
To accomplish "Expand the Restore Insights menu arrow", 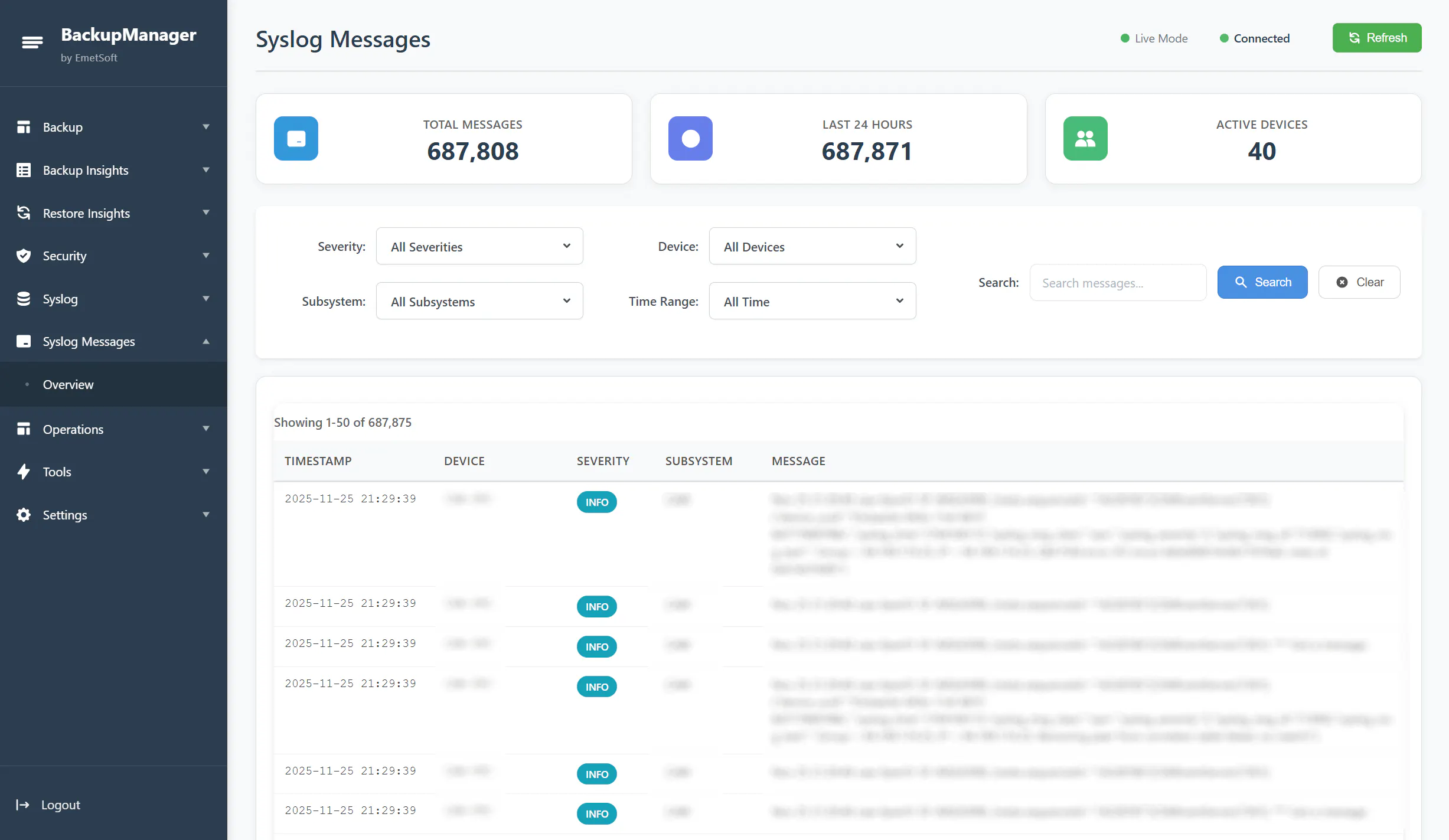I will [x=206, y=213].
